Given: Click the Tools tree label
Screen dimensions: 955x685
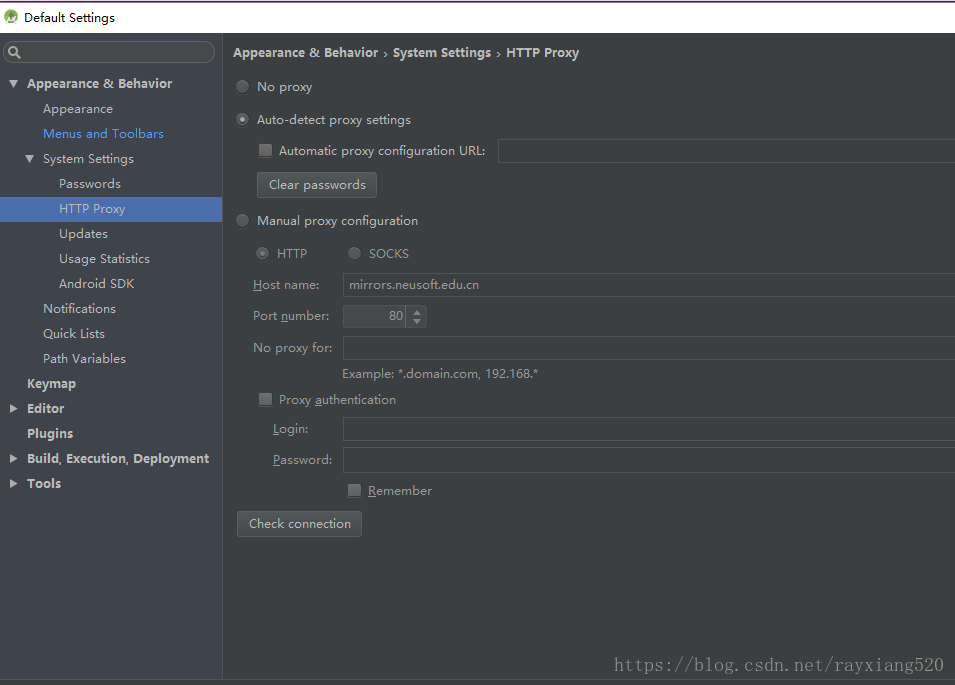Looking at the screenshot, I should click(x=44, y=483).
